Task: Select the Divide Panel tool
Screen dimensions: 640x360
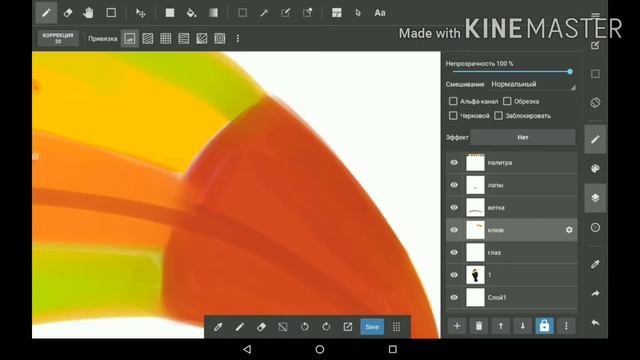Action: [337, 13]
